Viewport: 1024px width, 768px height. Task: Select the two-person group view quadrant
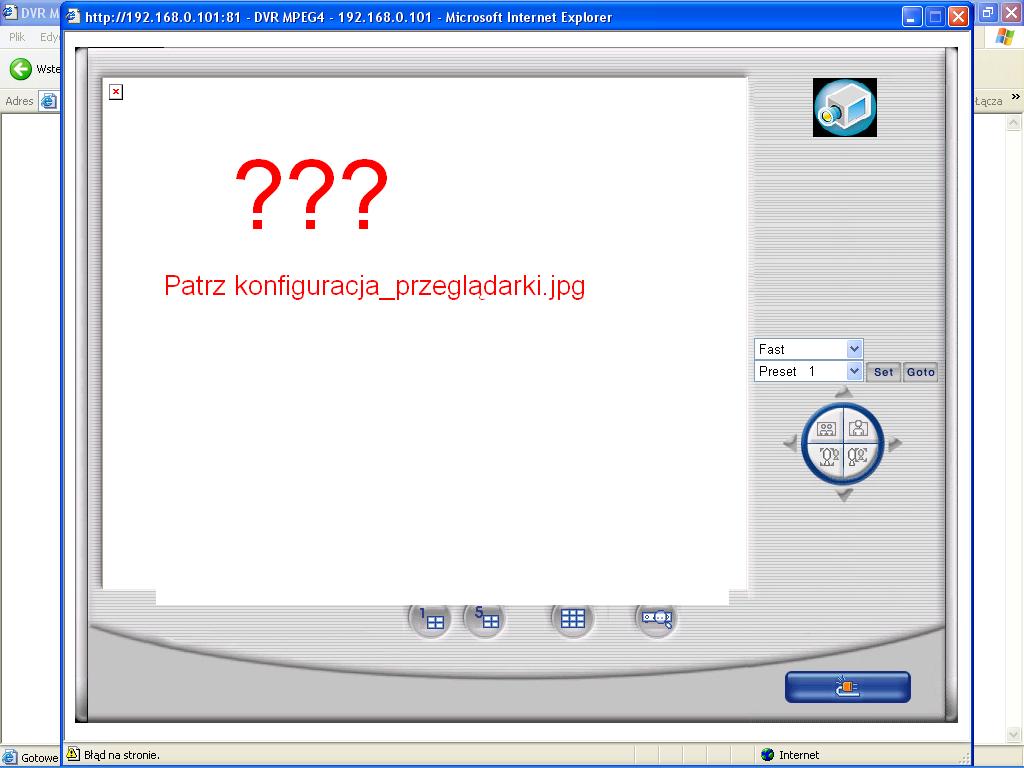[826, 427]
